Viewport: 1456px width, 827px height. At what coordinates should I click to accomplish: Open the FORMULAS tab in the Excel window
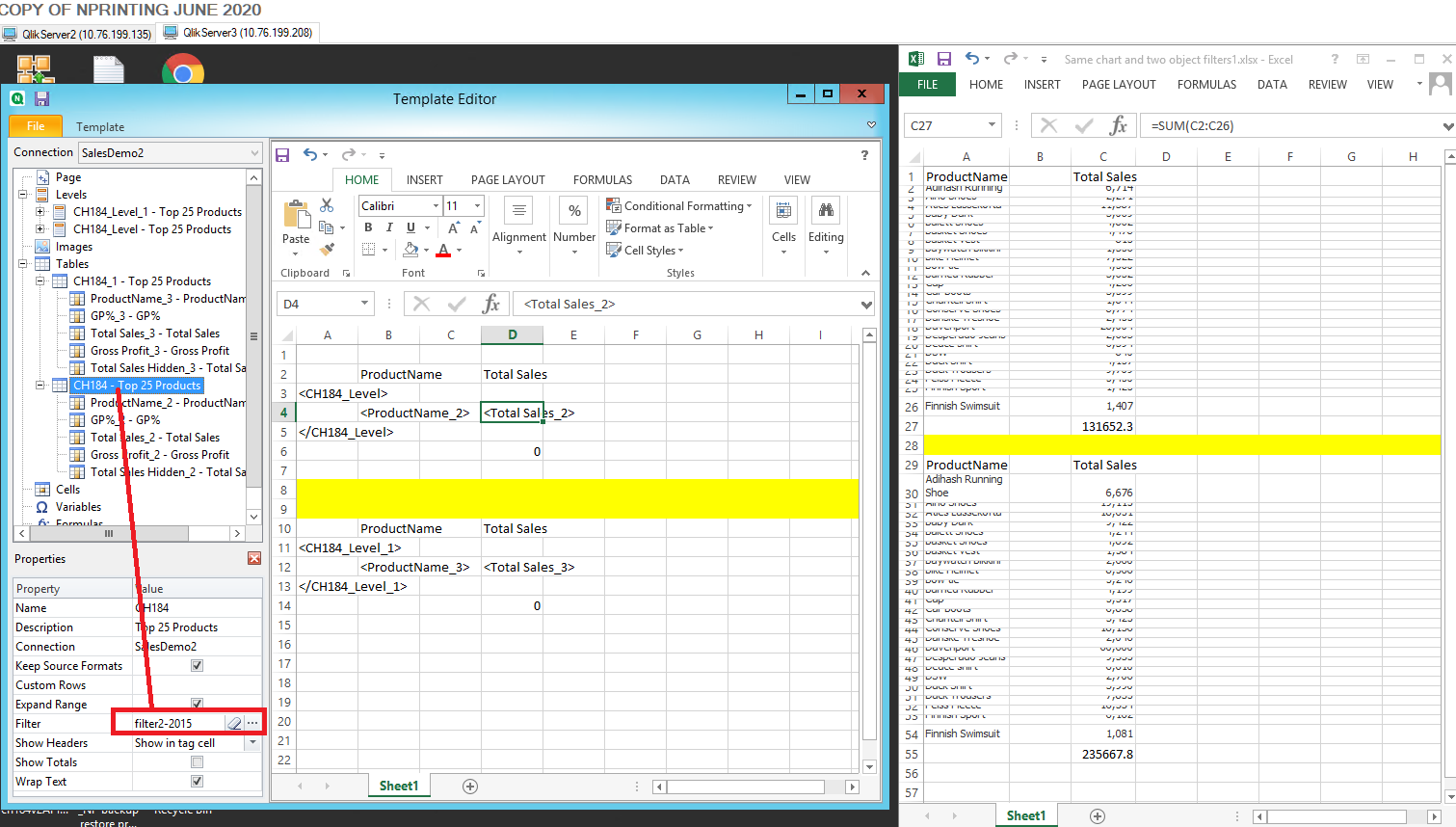pos(1206,85)
